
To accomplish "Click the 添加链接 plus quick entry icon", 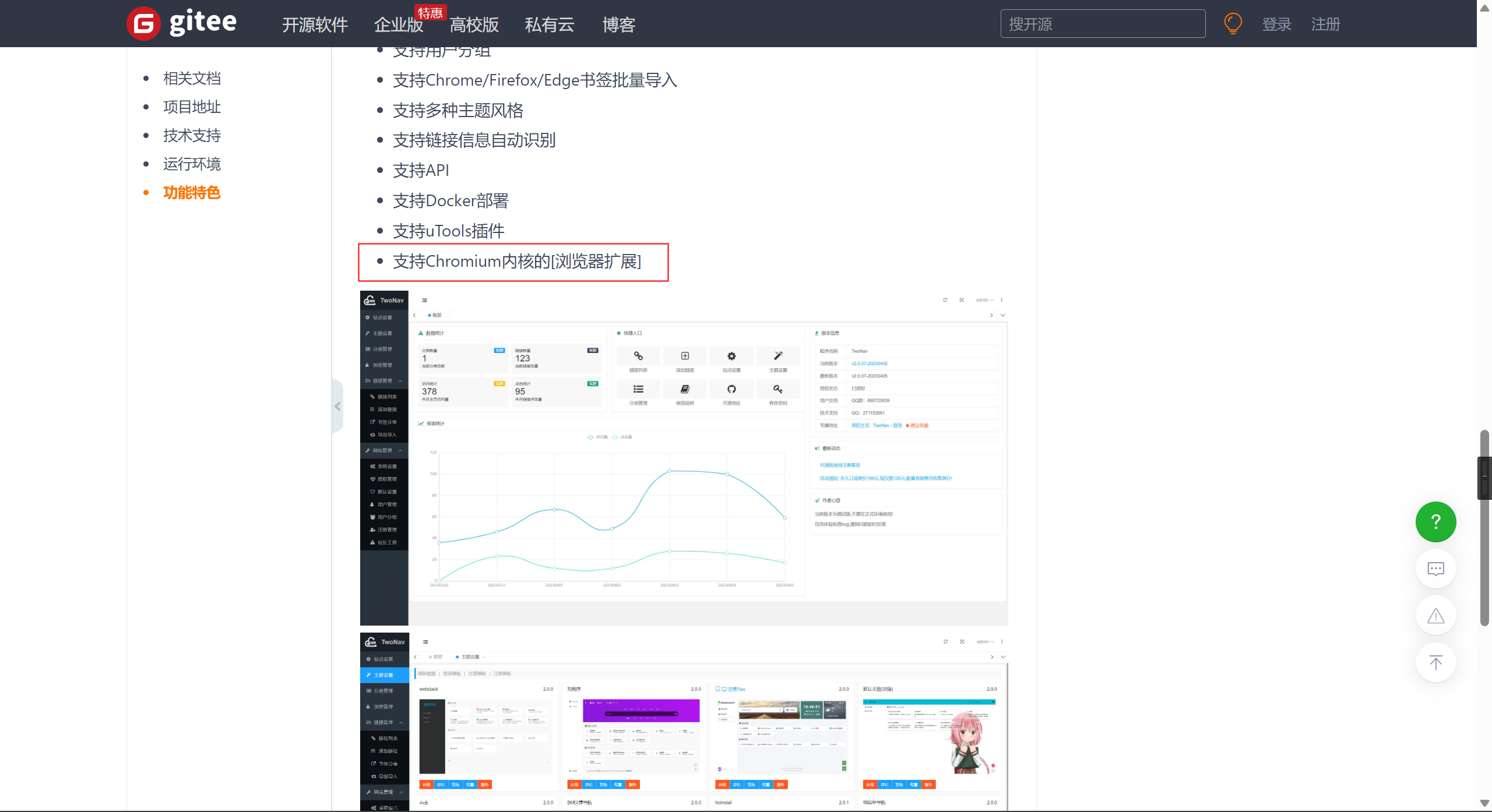I will (x=685, y=356).
